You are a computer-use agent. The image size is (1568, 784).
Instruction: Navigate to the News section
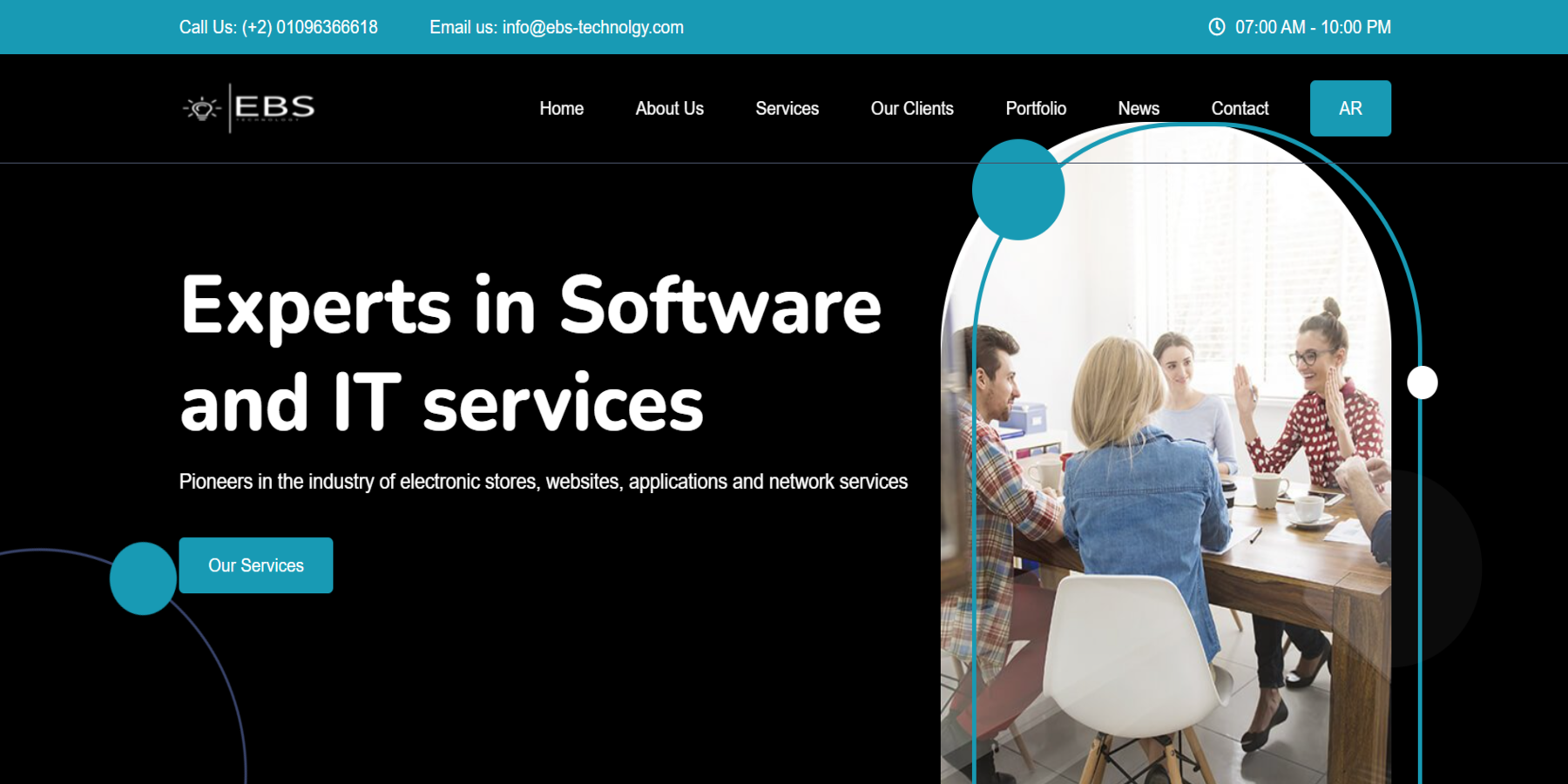click(x=1138, y=109)
